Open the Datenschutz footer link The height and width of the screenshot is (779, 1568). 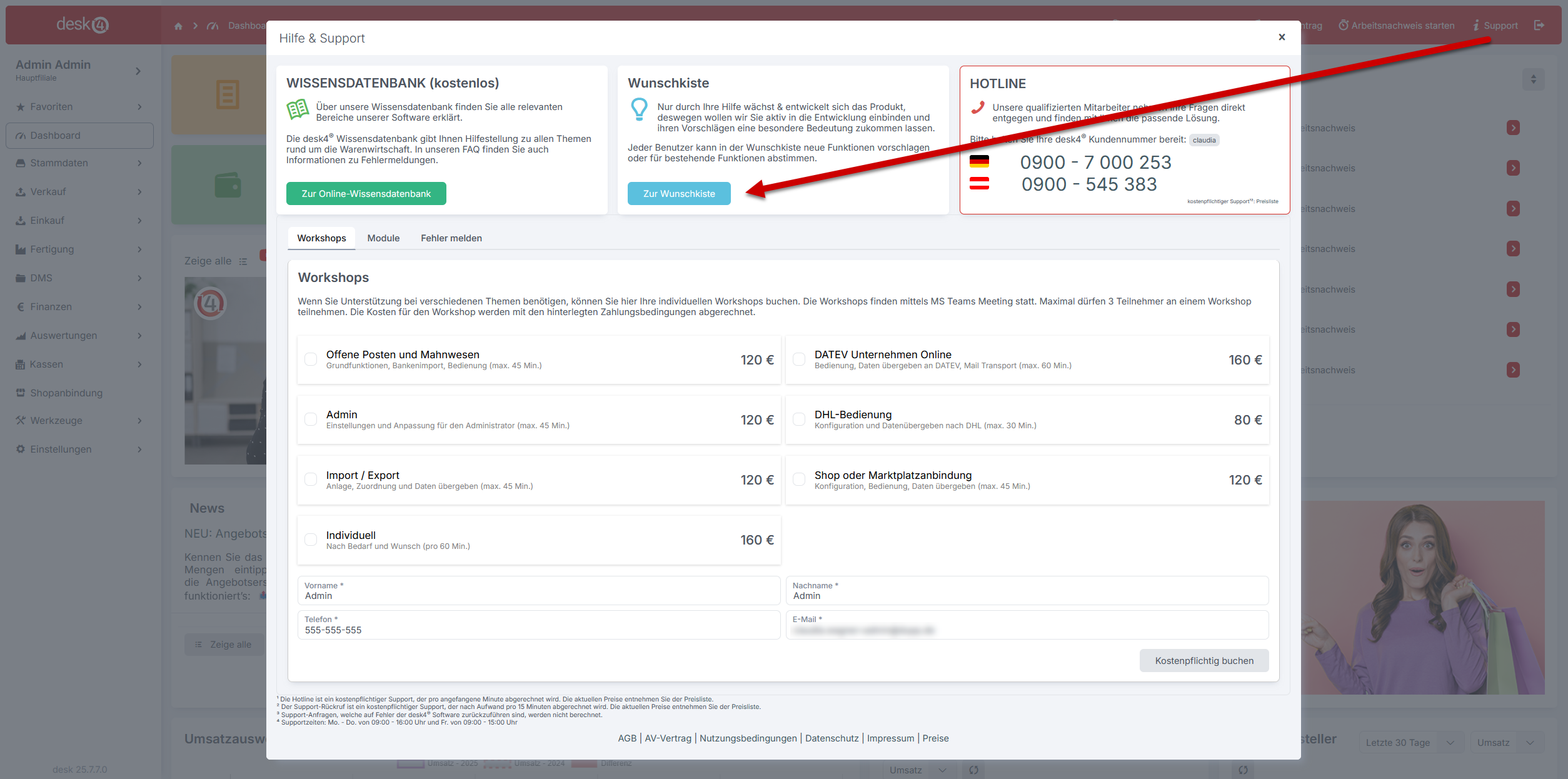(x=832, y=738)
